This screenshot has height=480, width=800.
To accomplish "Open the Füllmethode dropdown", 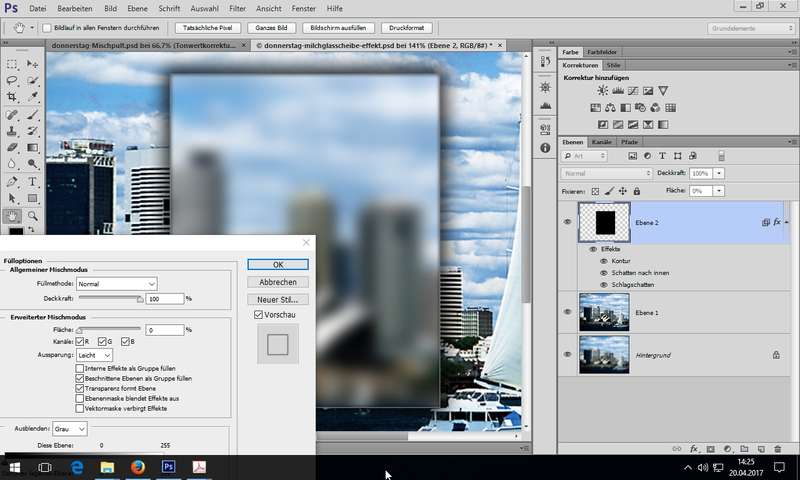I will pos(117,284).
